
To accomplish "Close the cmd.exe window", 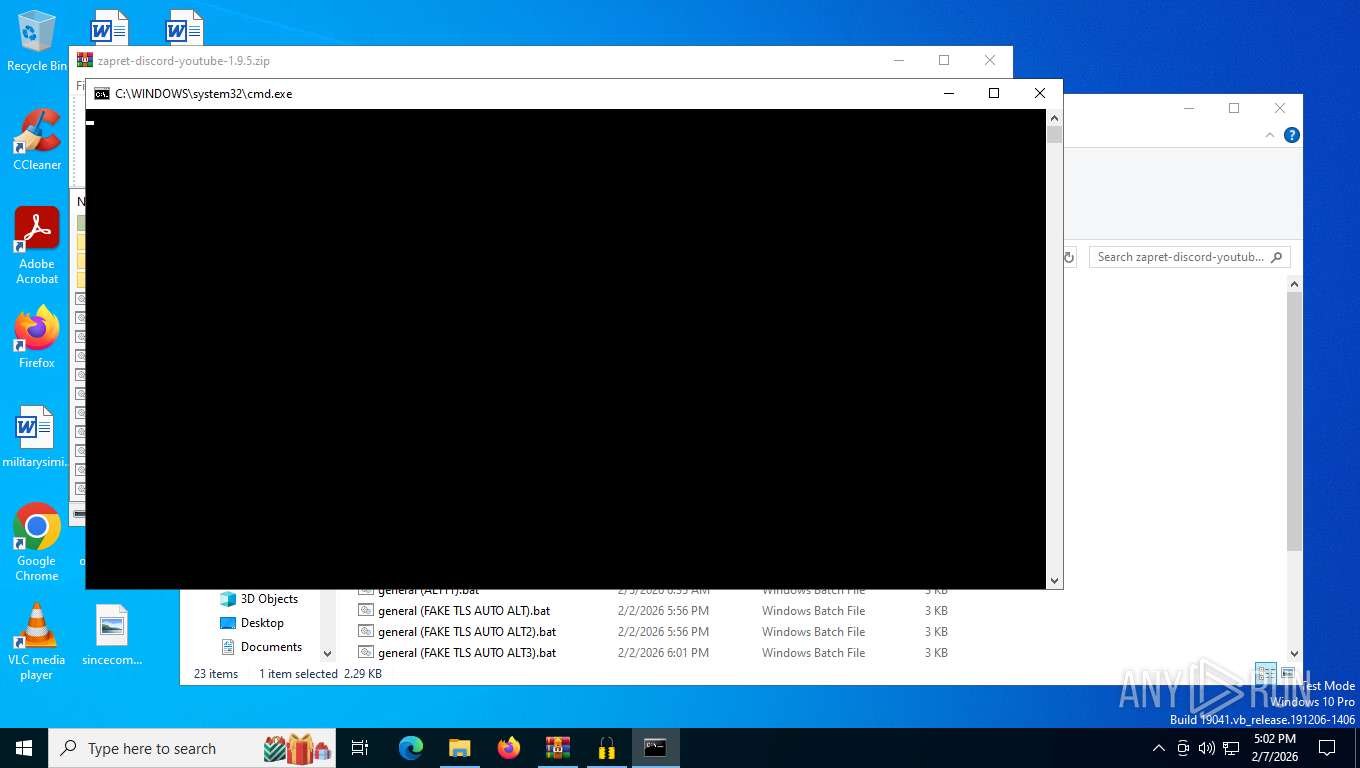I will tap(1040, 93).
